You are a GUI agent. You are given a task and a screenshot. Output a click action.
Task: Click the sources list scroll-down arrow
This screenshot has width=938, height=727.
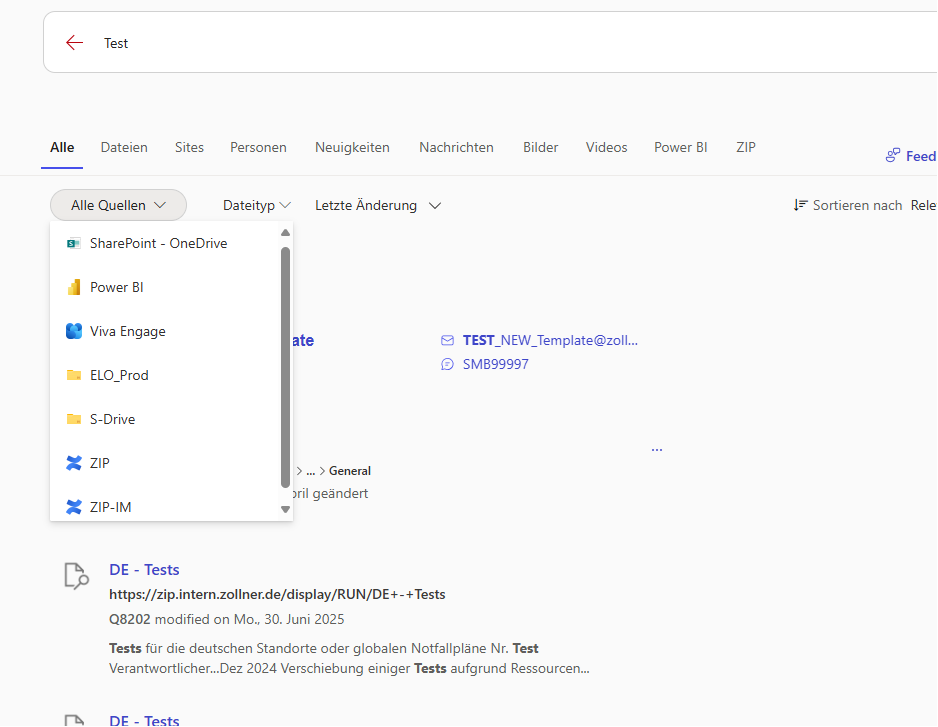[285, 510]
